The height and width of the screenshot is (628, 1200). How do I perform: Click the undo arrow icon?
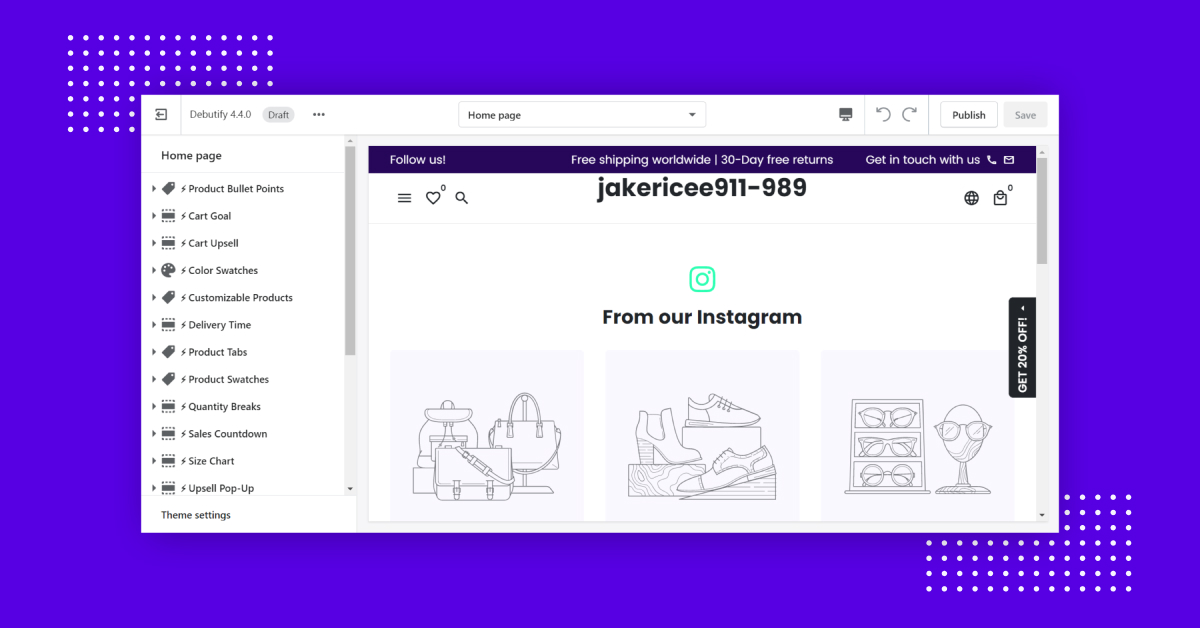click(x=883, y=114)
